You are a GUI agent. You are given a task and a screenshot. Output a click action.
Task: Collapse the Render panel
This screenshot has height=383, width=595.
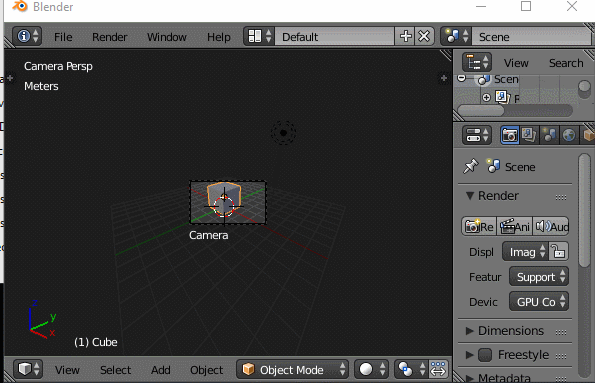469,195
